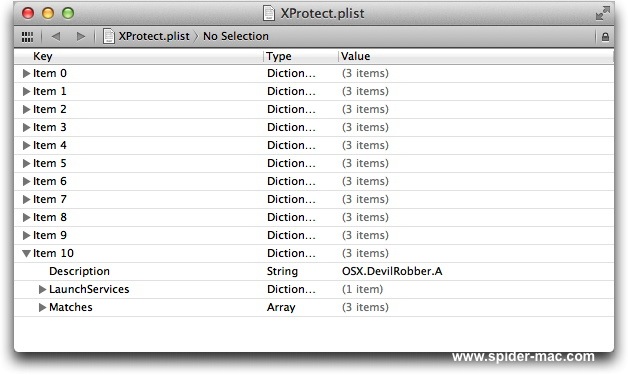Collapse Item 10 disclosure triangle

coord(26,253)
